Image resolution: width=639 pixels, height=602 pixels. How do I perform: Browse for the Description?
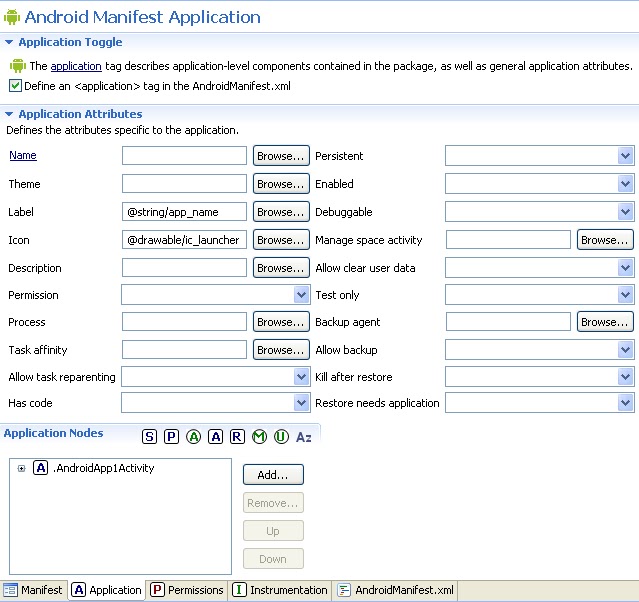(281, 268)
